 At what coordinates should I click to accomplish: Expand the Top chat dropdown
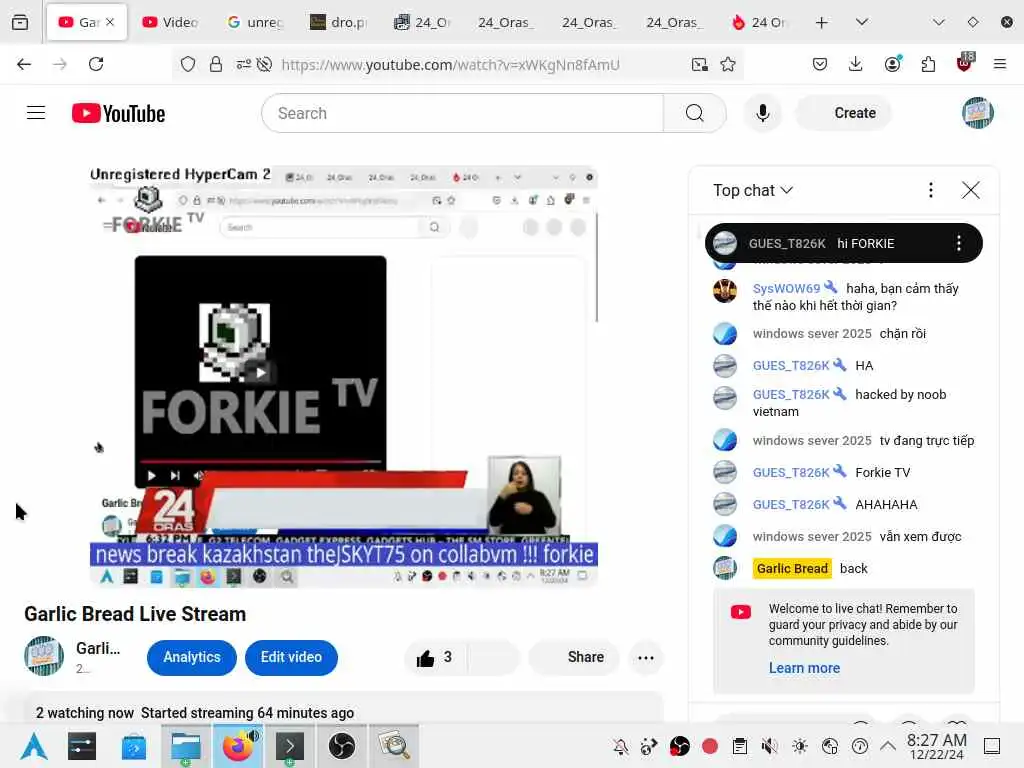coord(753,190)
